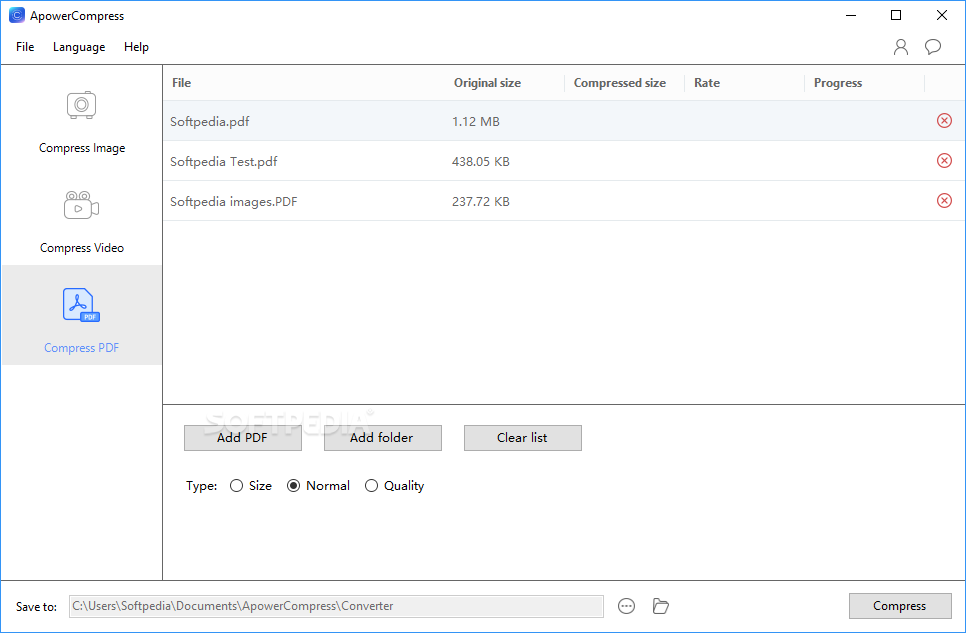Screen dimensions: 966x633
Task: Select the Softpedia images.PDF file row
Action: tap(564, 201)
